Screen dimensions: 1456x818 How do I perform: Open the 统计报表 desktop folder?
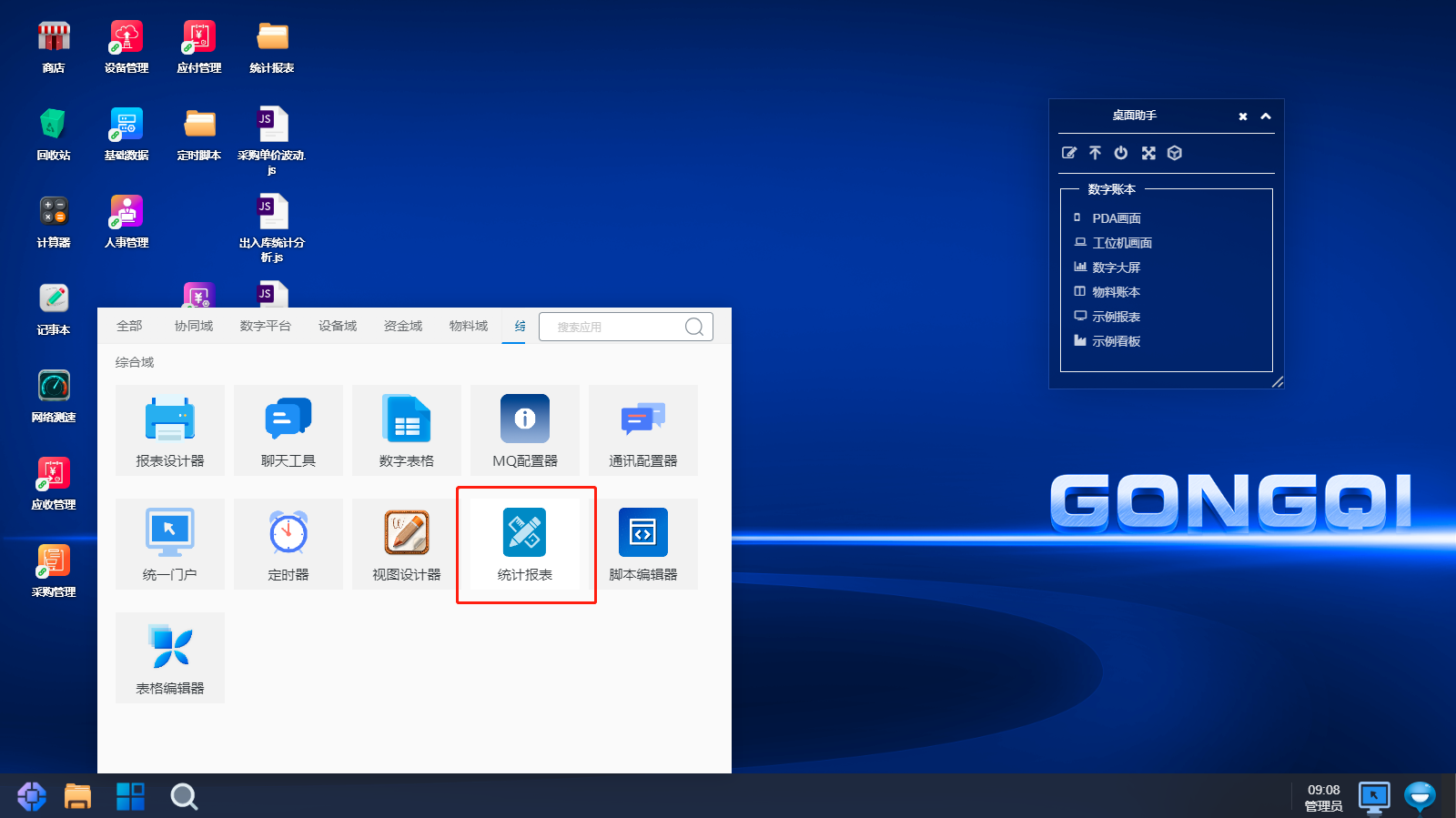click(x=272, y=47)
